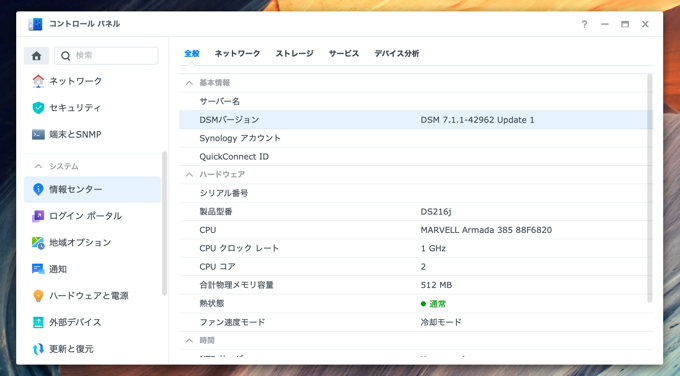The width and height of the screenshot is (680, 376).
Task: Open 地域オプション icon in sidebar
Action: pyautogui.click(x=38, y=243)
